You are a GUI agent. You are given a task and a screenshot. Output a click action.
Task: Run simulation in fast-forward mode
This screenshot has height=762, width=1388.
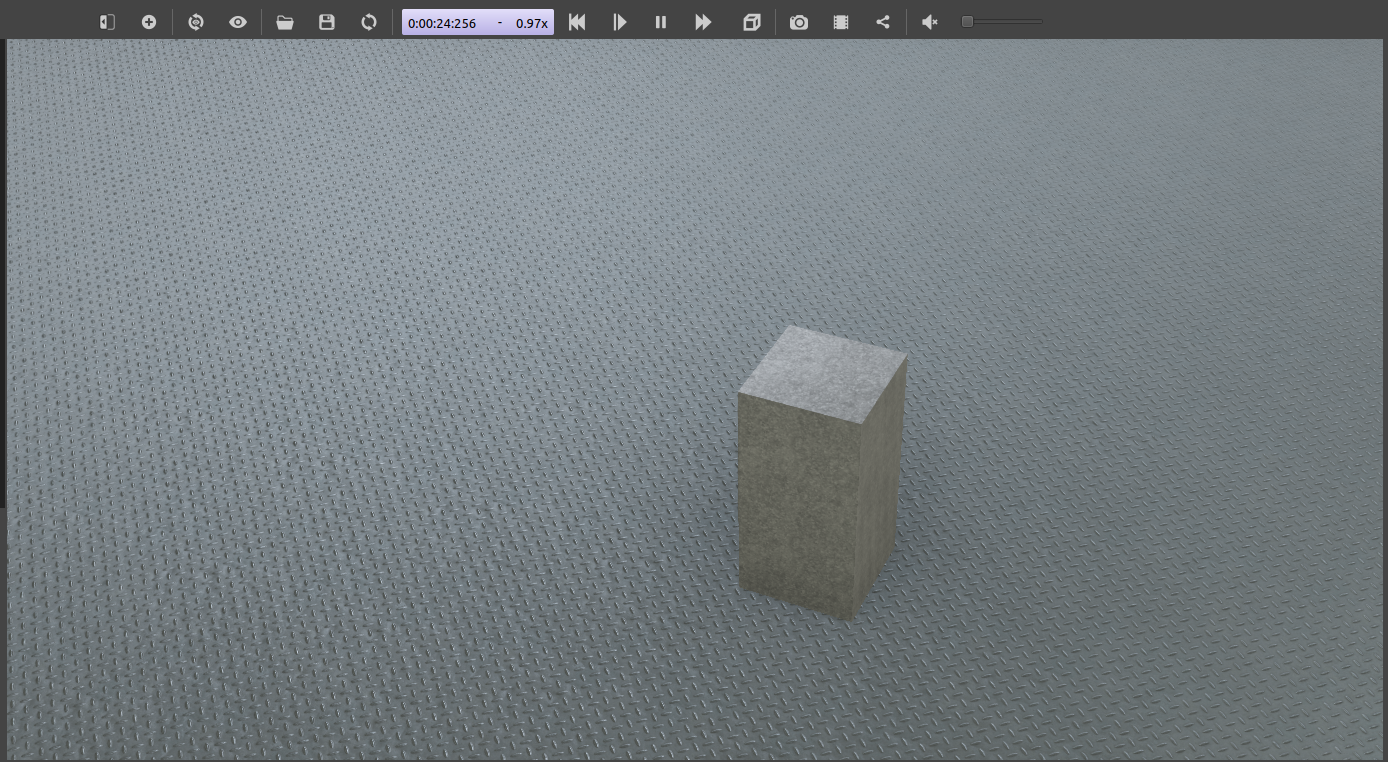point(703,22)
